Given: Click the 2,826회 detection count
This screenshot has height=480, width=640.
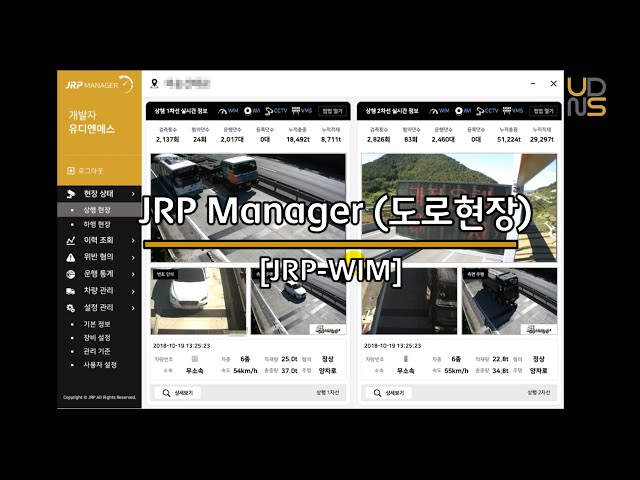Looking at the screenshot, I should pos(379,140).
